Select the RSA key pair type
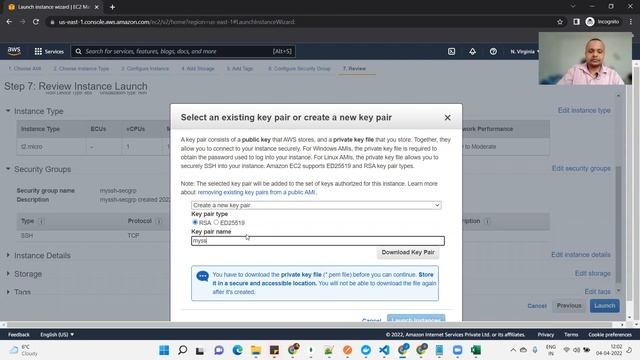 195,222
